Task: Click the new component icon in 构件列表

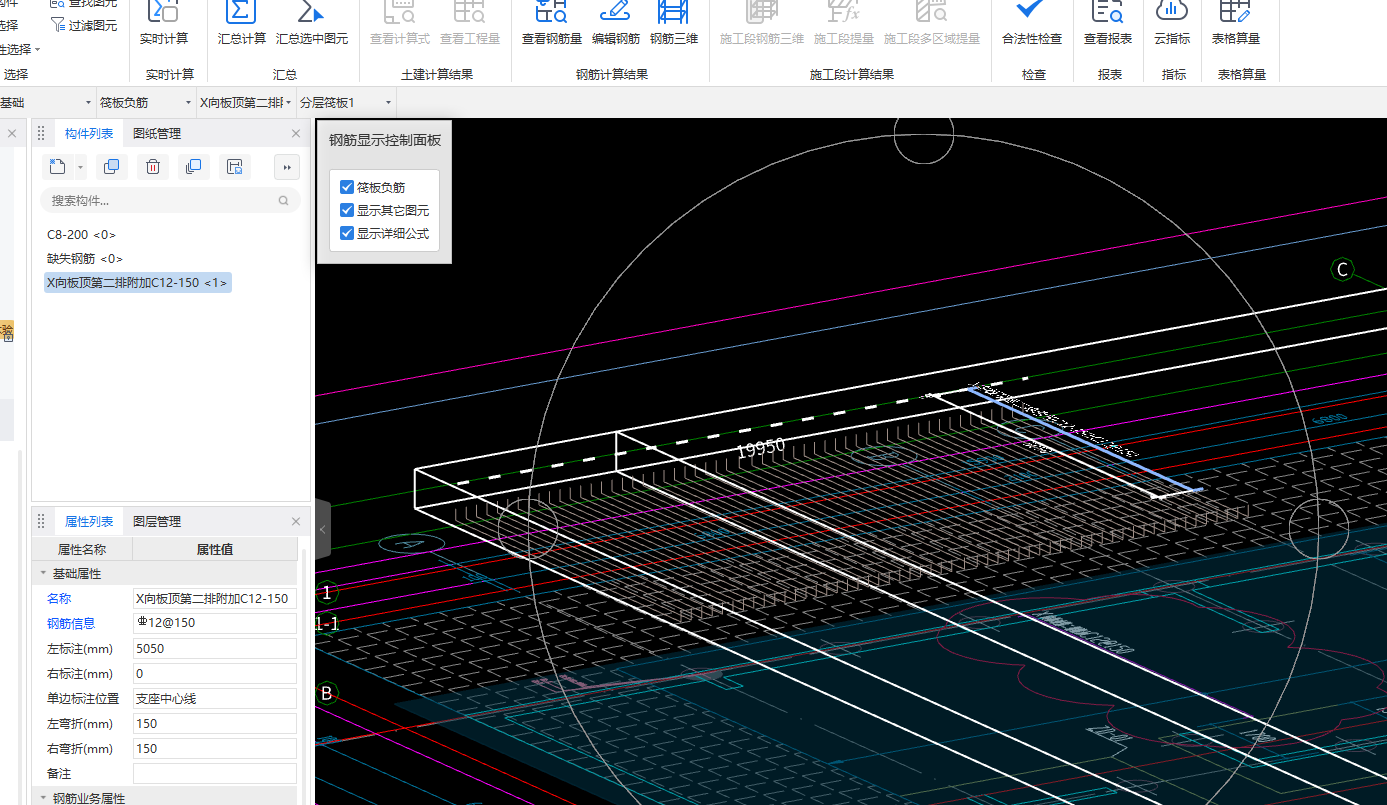Action: point(58,167)
